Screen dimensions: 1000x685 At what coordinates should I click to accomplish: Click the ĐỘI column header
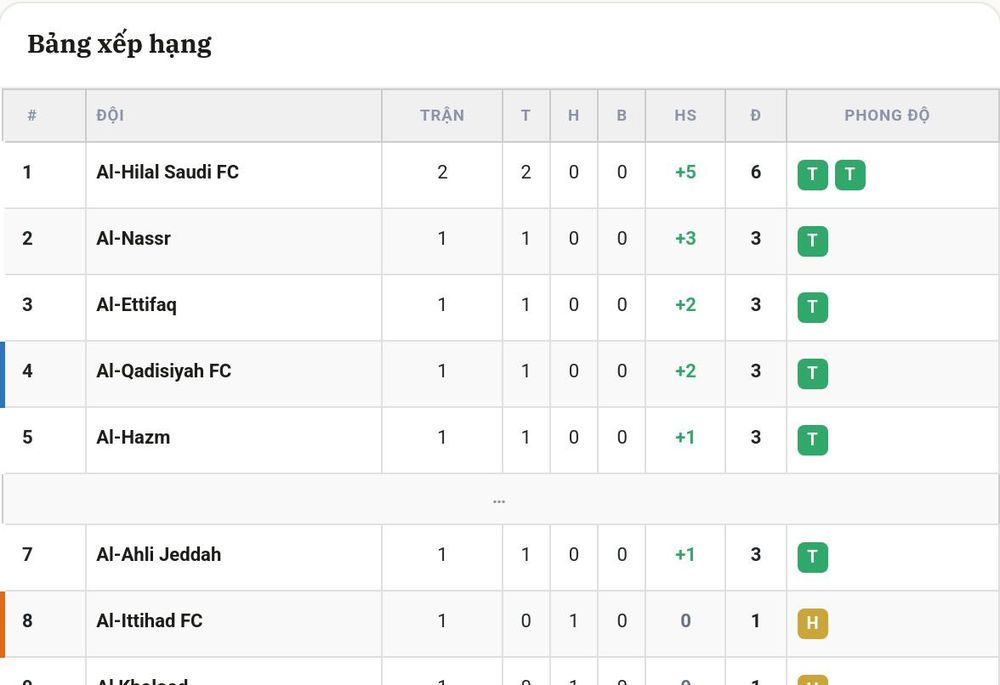110,115
